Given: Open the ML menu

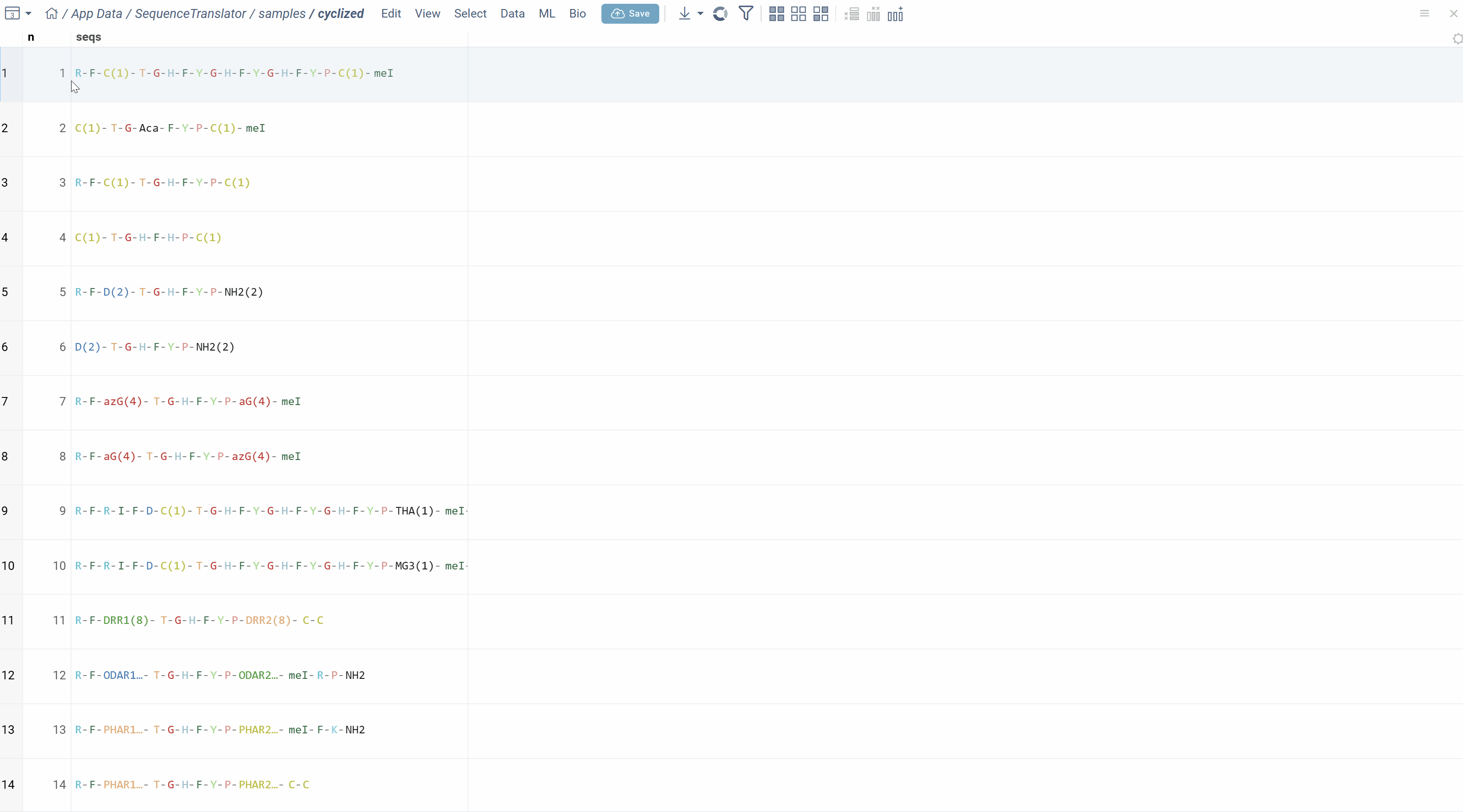Looking at the screenshot, I should pyautogui.click(x=546, y=14).
